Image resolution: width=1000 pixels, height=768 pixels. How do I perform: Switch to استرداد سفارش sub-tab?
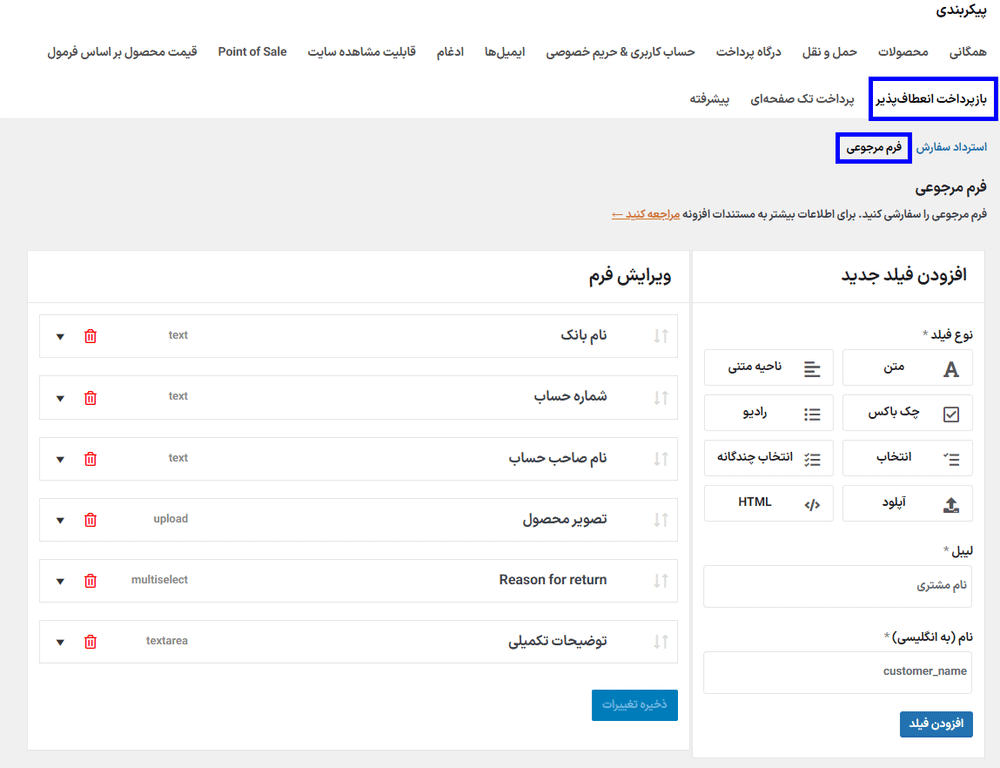tap(952, 147)
